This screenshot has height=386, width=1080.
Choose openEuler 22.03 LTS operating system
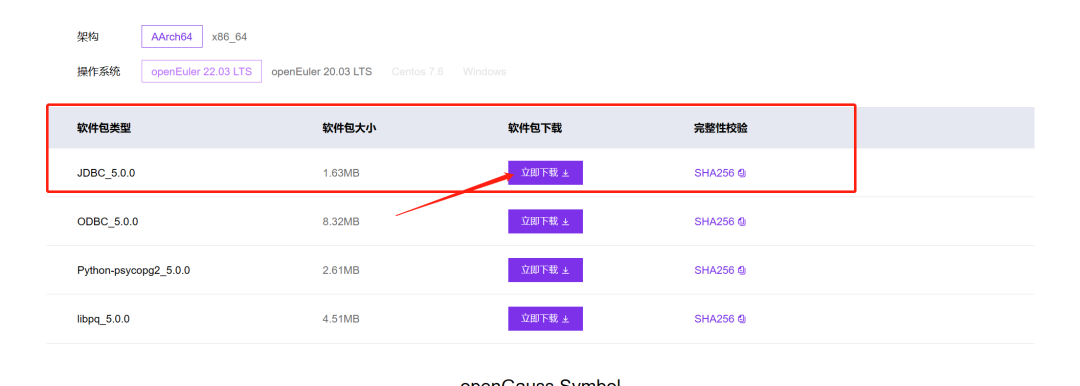point(202,71)
